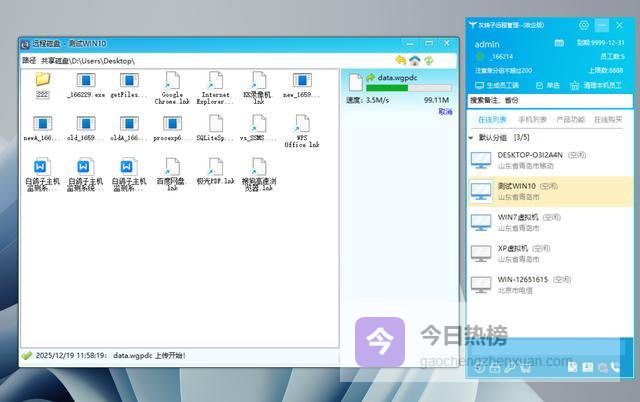Viewport: 640px width, 402px height.
Task: Click the home icon in remote disk toolbar
Action: point(415,60)
